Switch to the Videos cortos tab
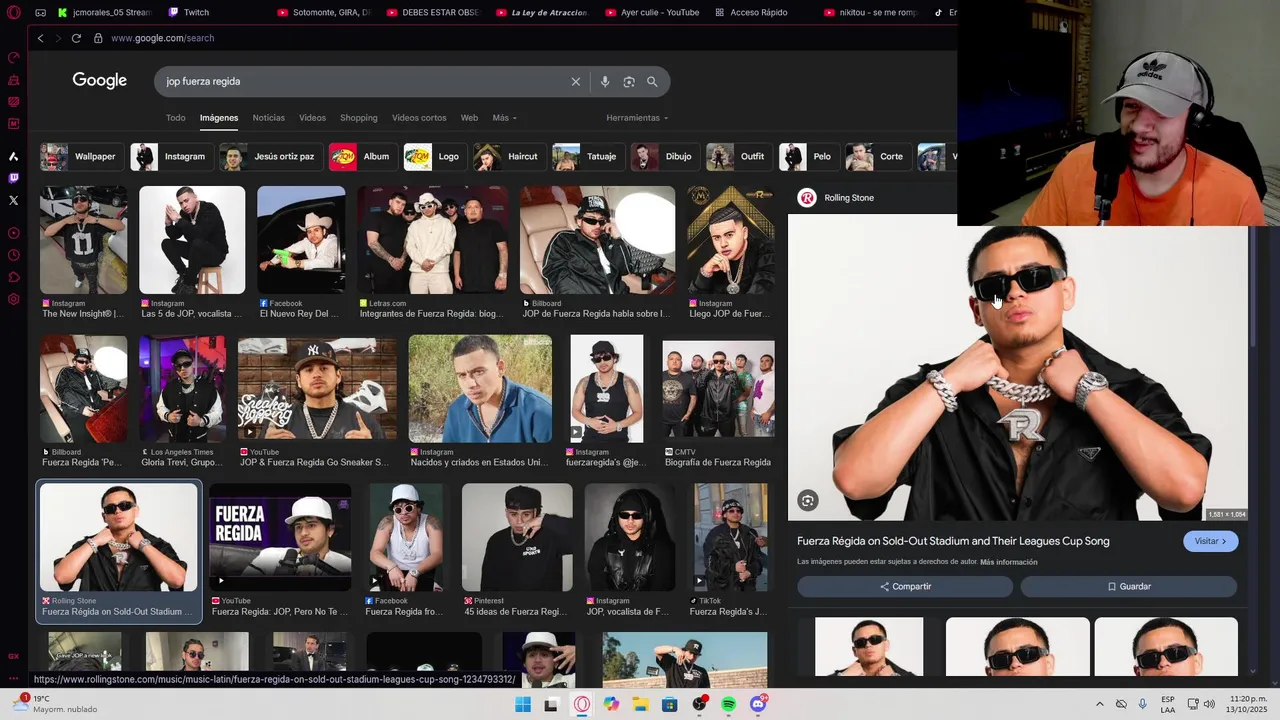The width and height of the screenshot is (1280, 720). [x=419, y=118]
